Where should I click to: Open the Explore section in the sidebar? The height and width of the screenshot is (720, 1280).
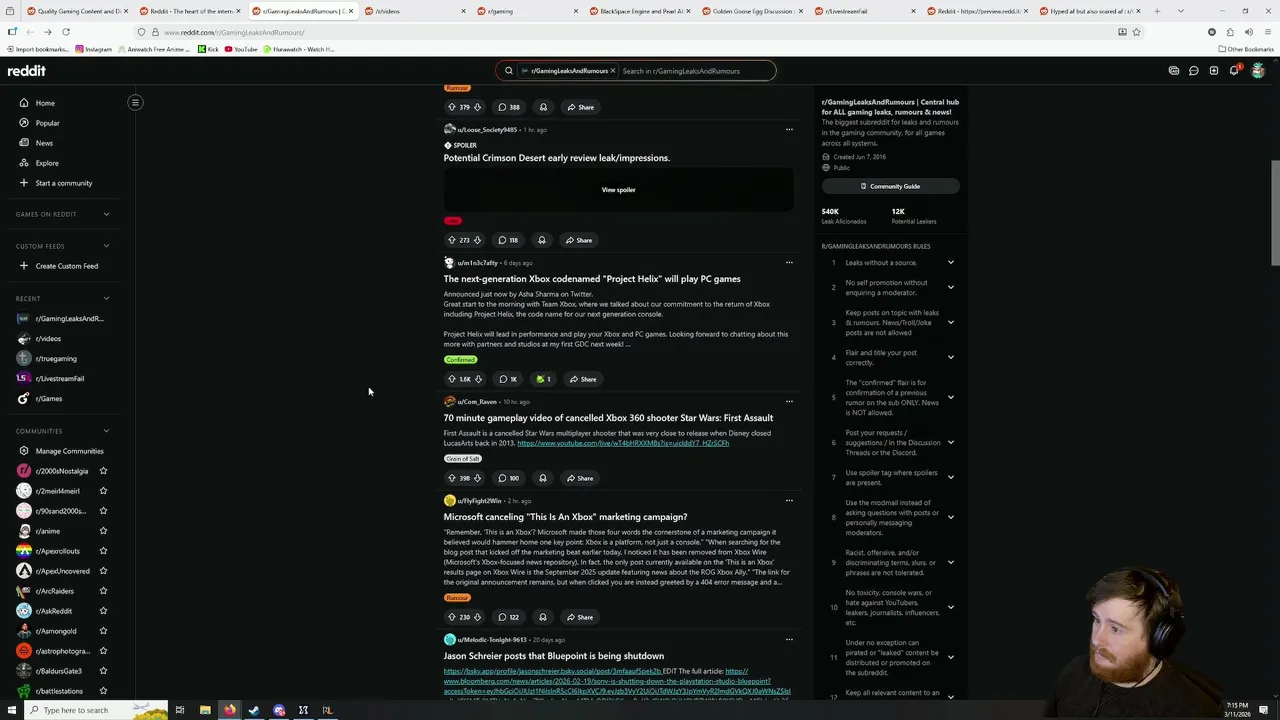pos(47,163)
